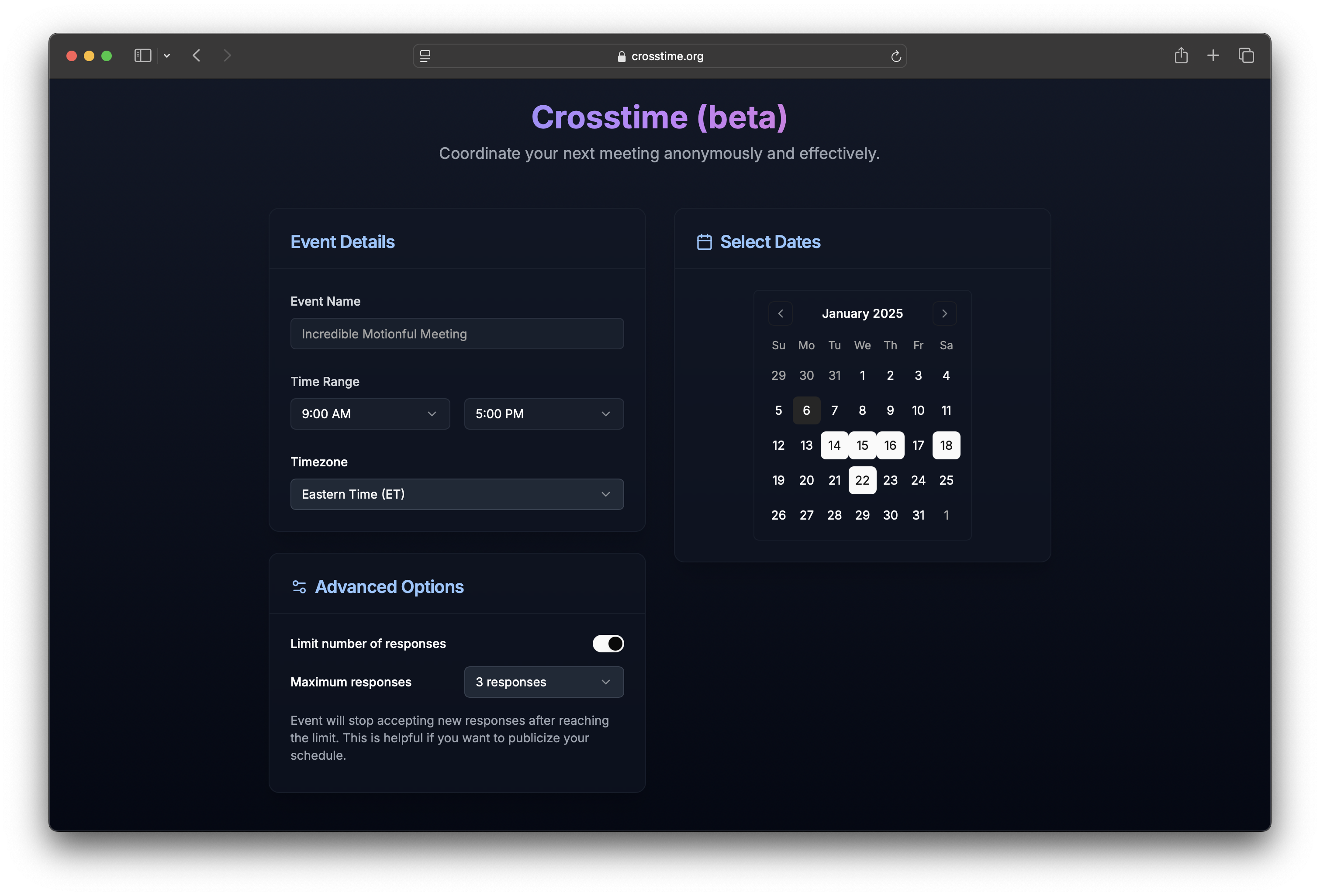Select December 29 in calendar

coord(778,376)
